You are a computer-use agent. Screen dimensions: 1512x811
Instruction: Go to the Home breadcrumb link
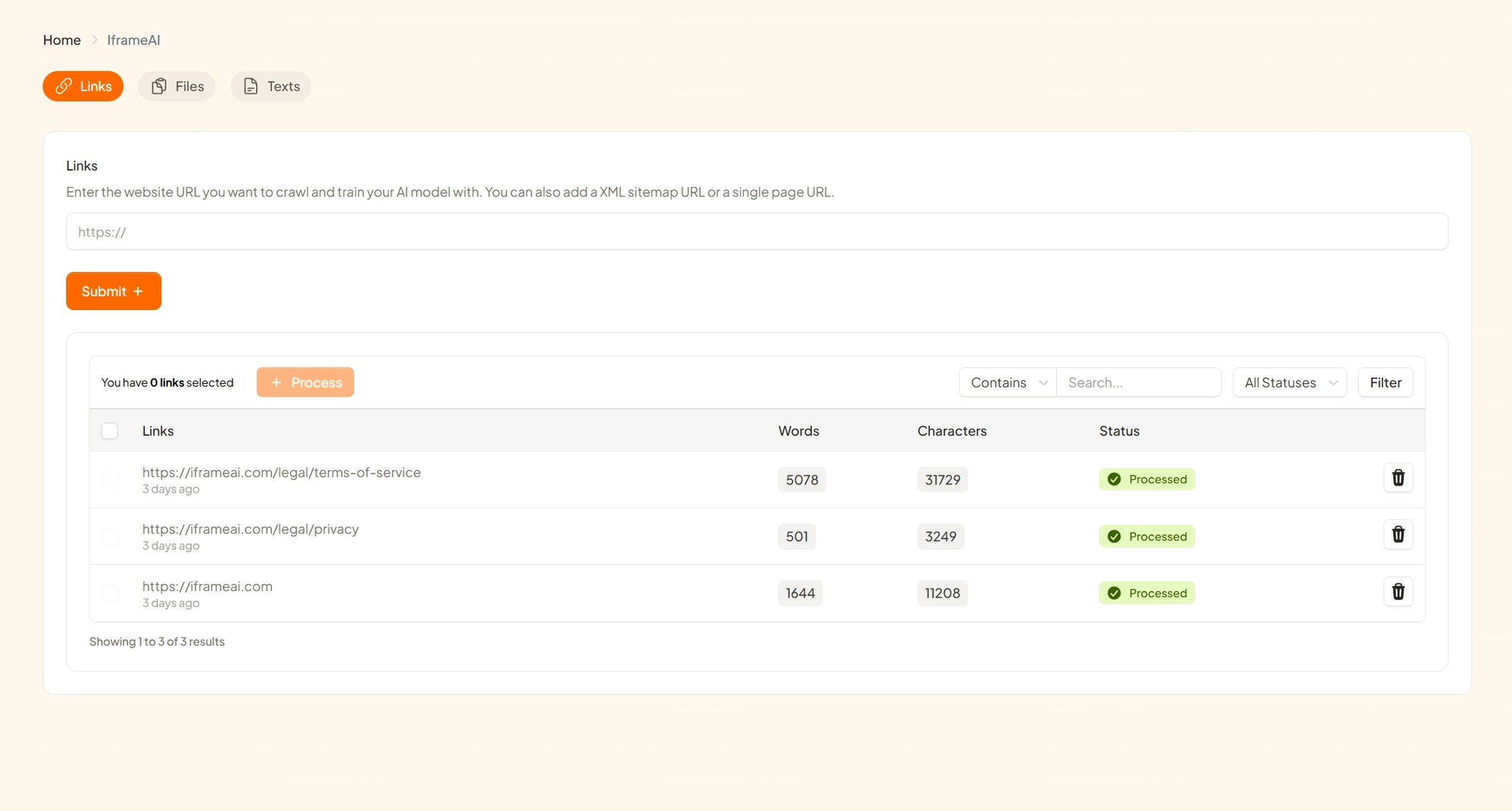click(x=62, y=40)
